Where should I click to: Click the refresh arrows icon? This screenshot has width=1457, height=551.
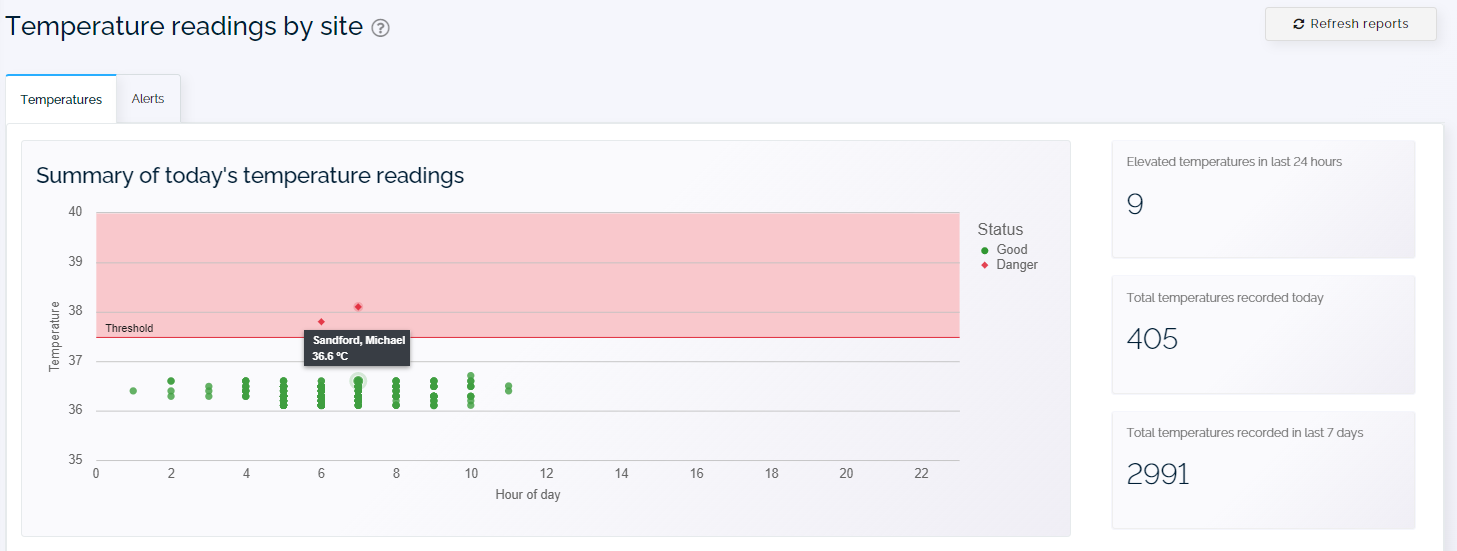(1299, 24)
